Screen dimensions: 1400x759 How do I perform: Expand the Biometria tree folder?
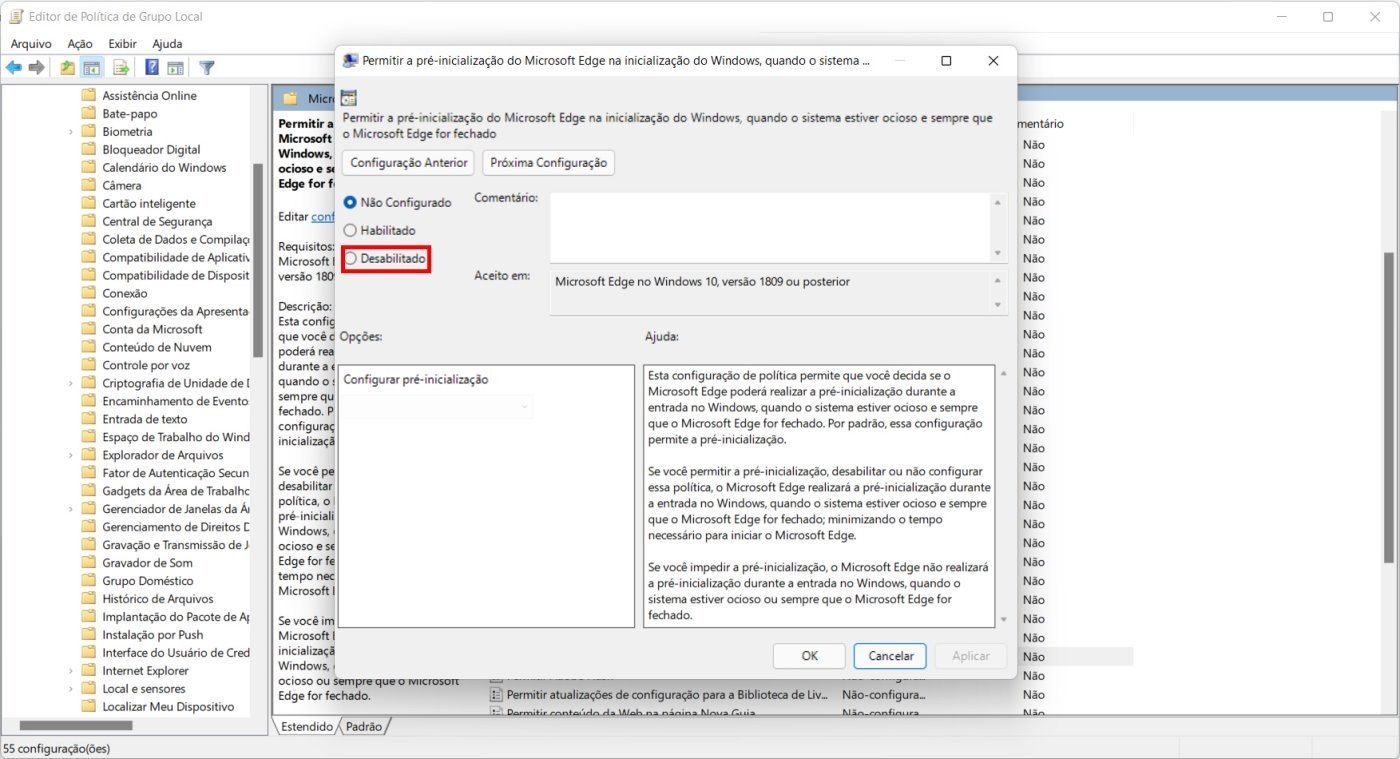pyautogui.click(x=71, y=132)
